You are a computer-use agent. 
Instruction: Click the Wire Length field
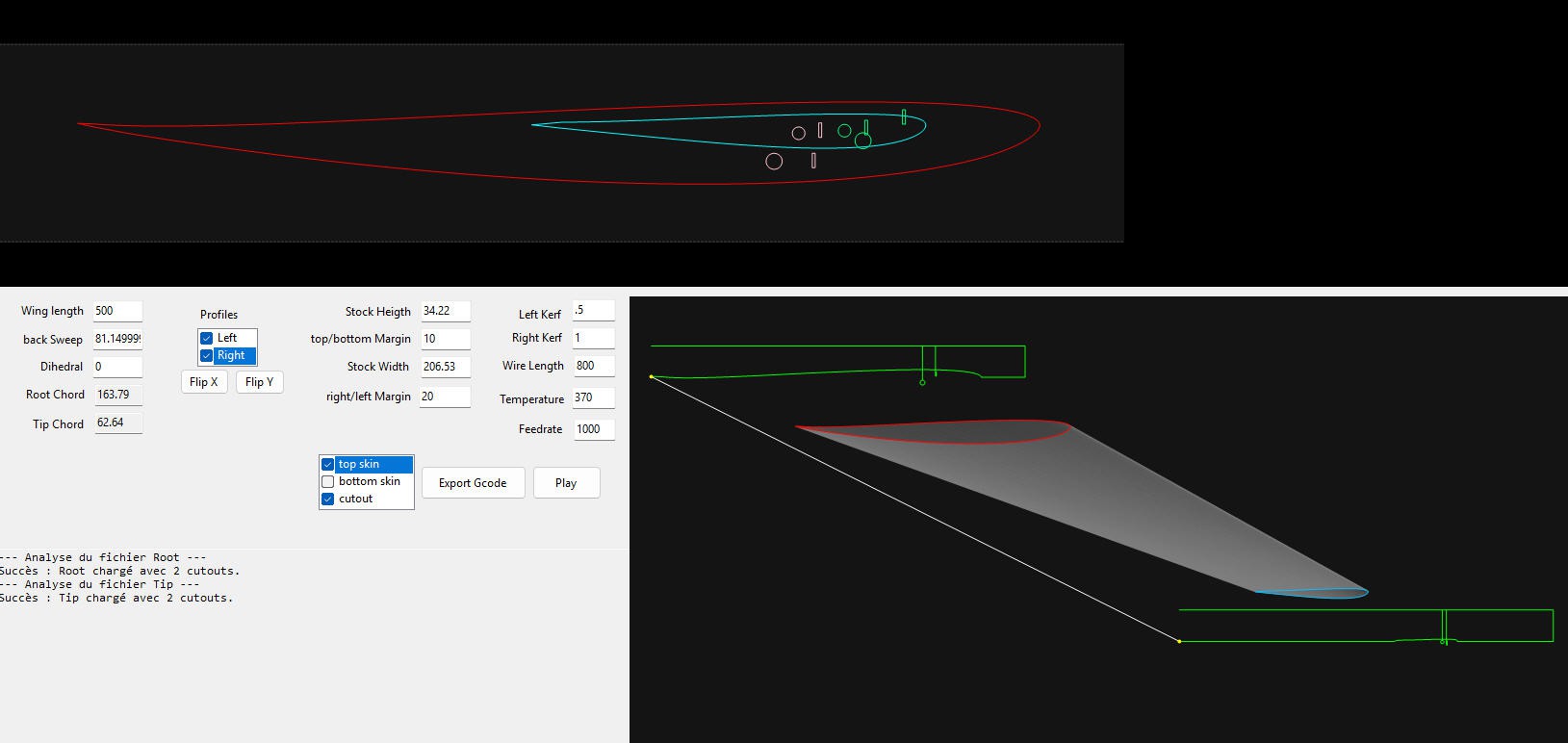click(593, 366)
